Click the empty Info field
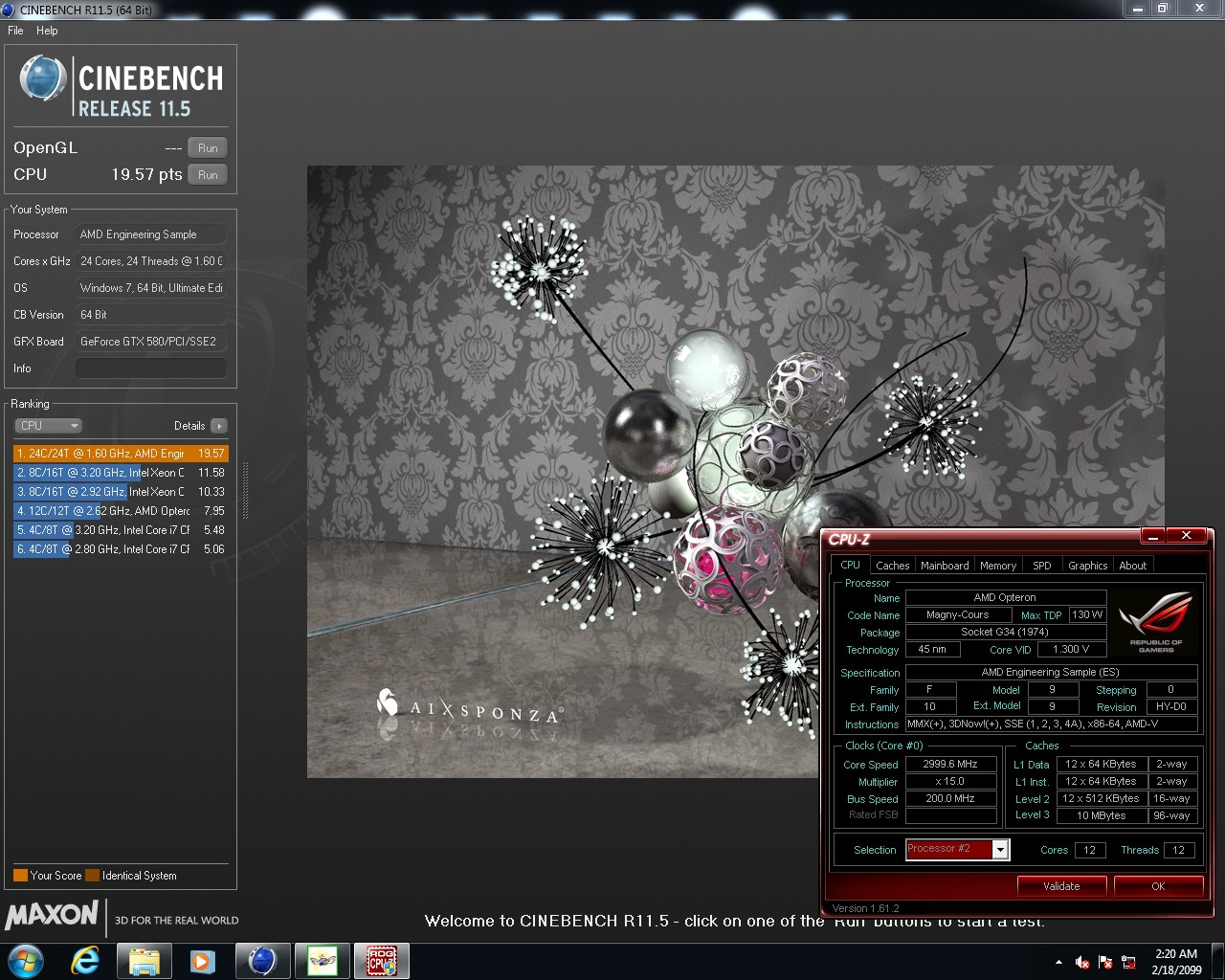The width and height of the screenshot is (1225, 980). pos(151,368)
